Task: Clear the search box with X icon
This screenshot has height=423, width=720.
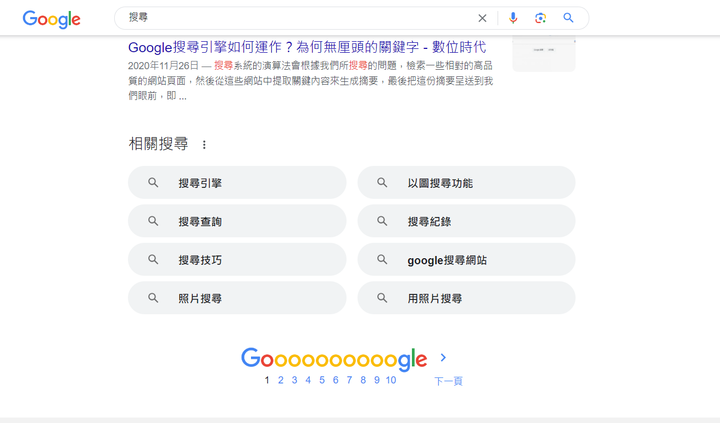Action: [482, 18]
